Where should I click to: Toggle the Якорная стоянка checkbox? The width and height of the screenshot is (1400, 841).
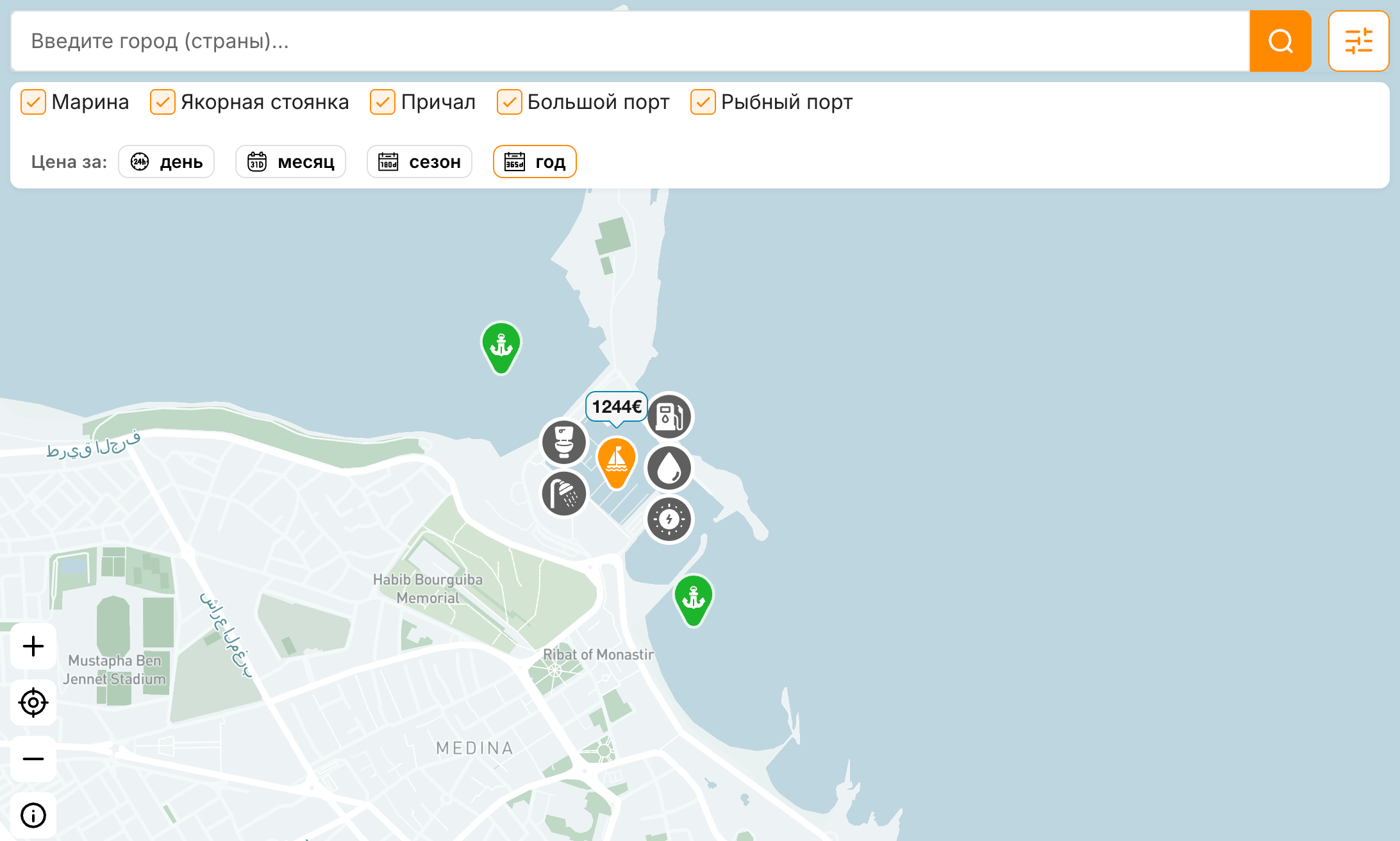click(162, 102)
